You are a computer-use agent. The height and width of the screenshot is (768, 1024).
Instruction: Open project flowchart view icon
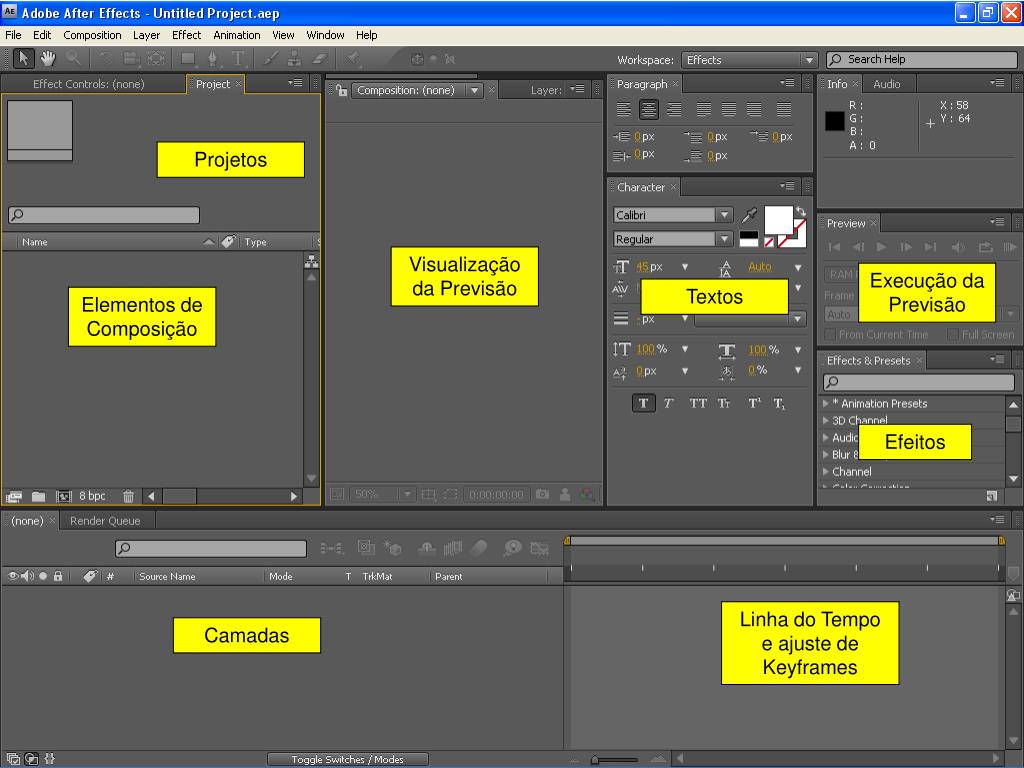[x=312, y=261]
